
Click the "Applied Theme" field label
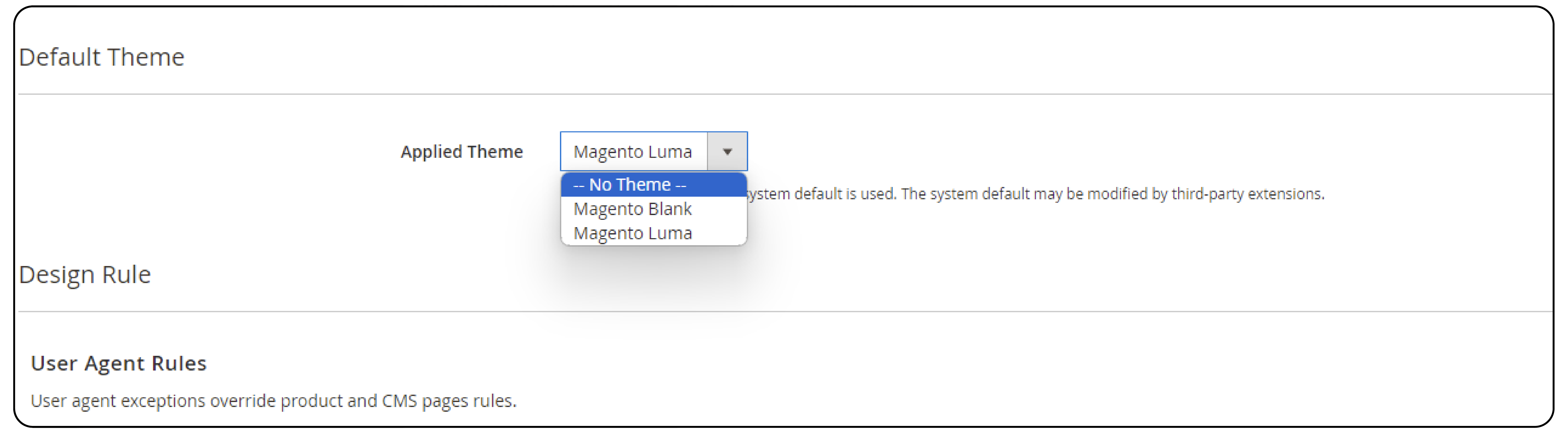(x=462, y=152)
